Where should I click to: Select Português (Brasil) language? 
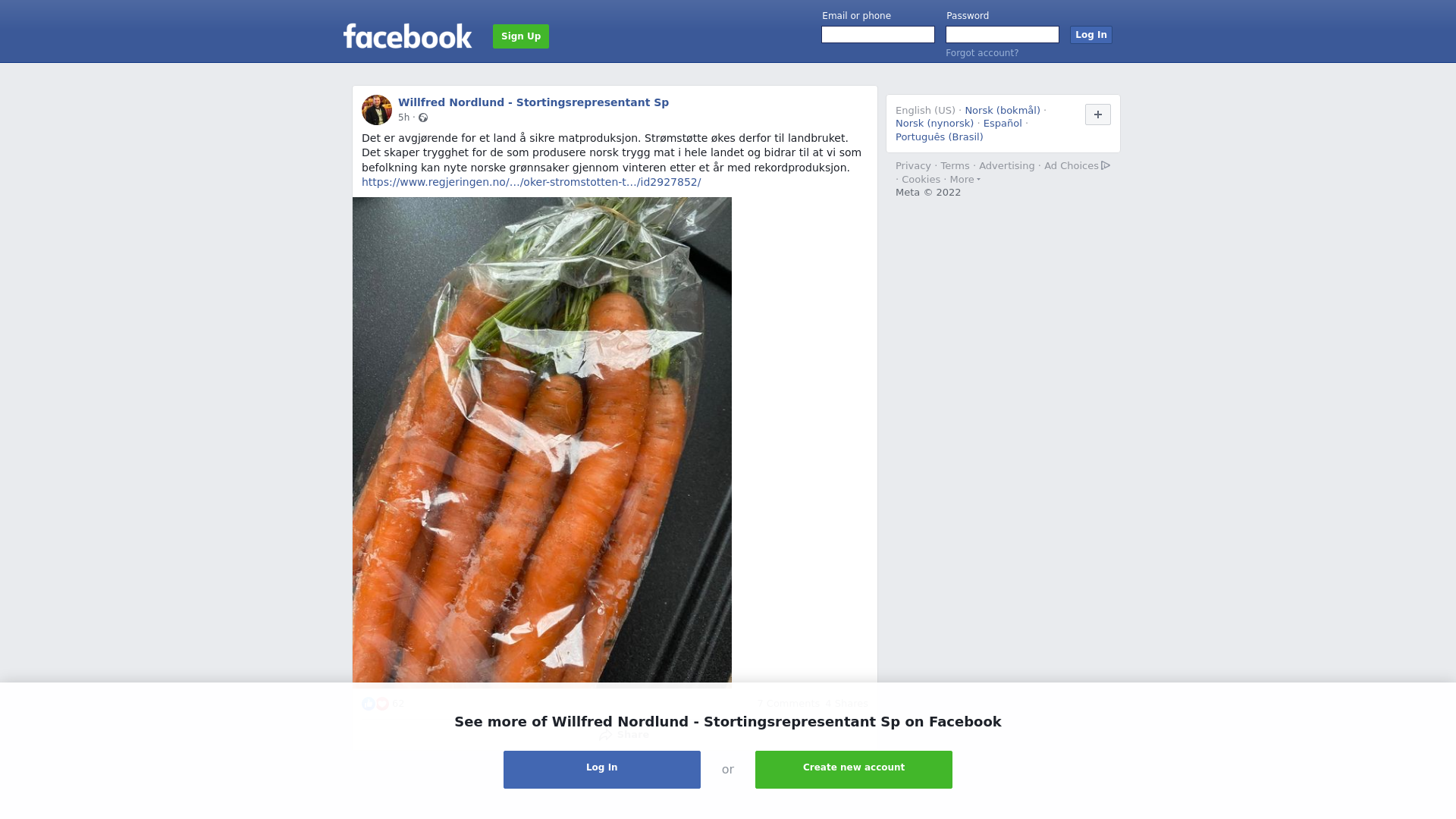(940, 137)
